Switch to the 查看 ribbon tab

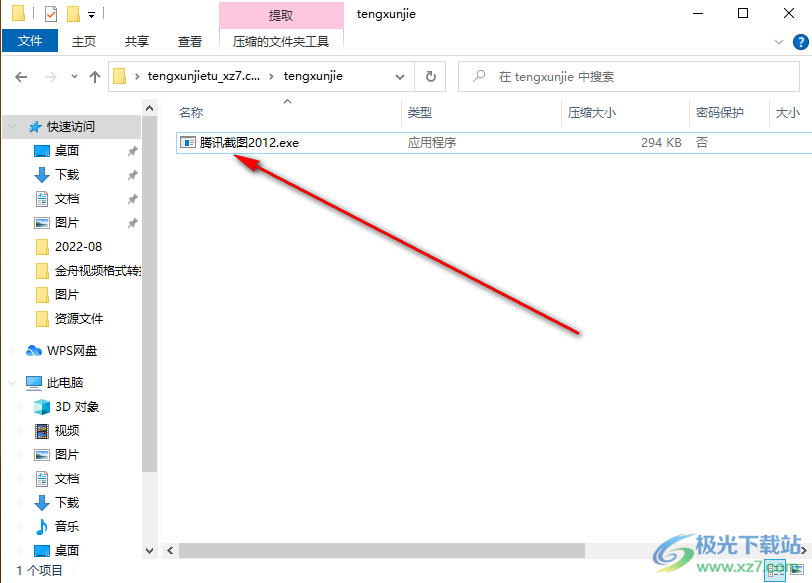pos(190,41)
